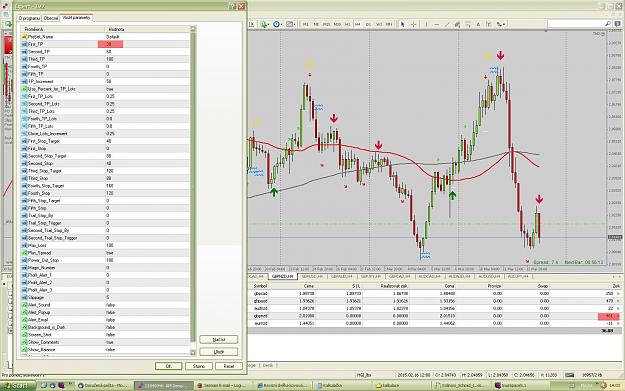This screenshot has height=391, width=625.
Task: Sort trades by the Symbol column header
Action: tap(260, 286)
